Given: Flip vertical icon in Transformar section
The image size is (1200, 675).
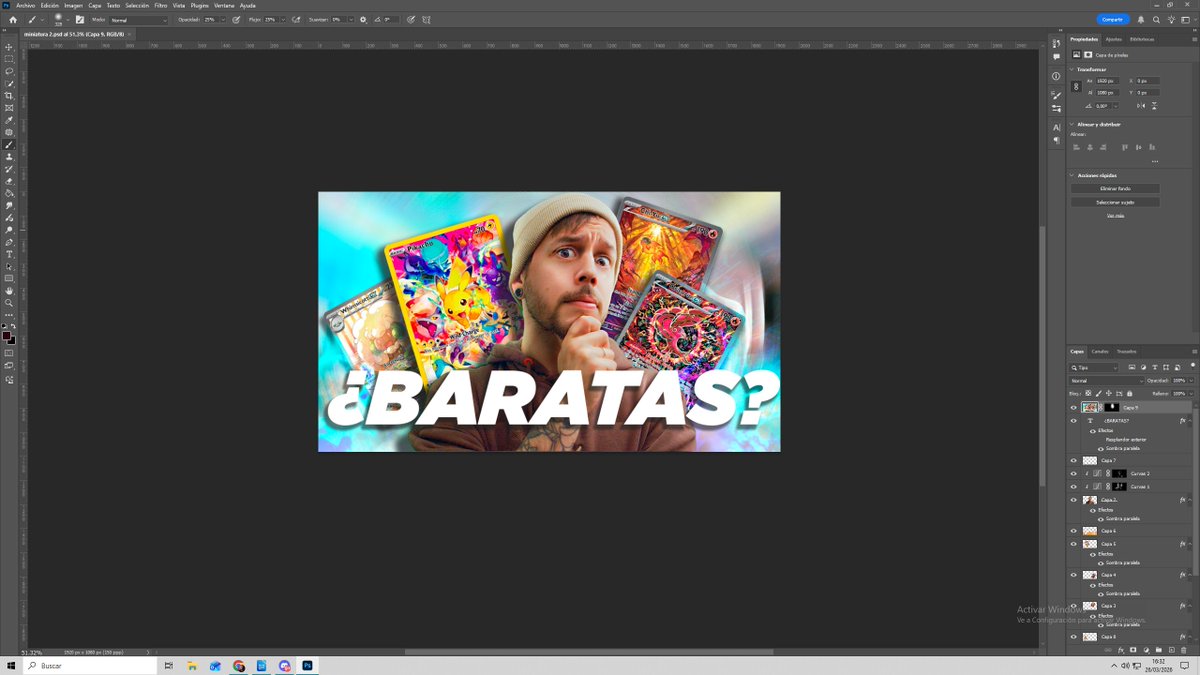Looking at the screenshot, I should (1155, 106).
